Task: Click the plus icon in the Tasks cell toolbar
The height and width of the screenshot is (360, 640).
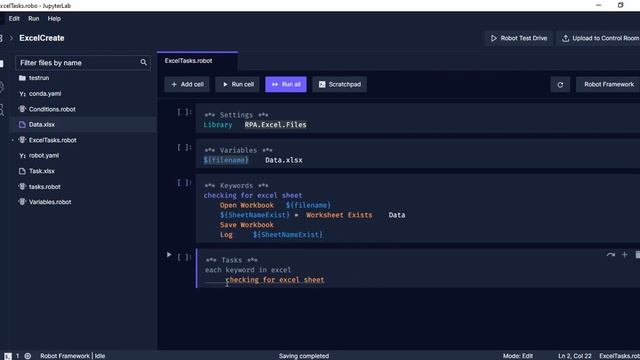Action: tap(624, 255)
